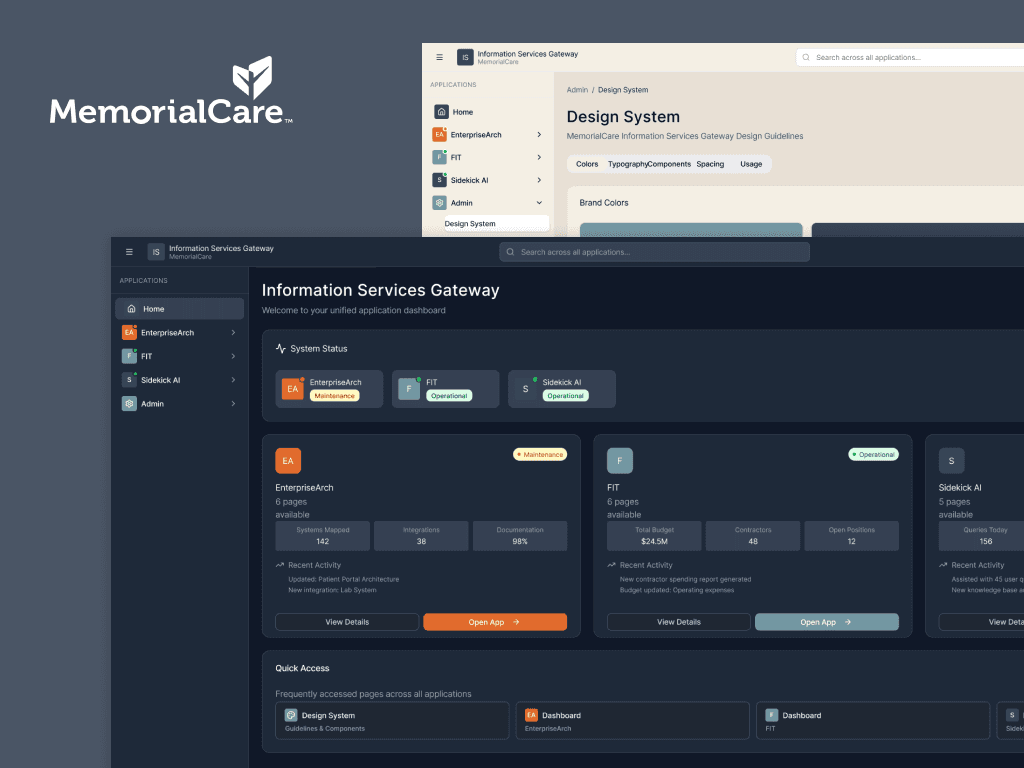Open Design System quick access card
Image resolution: width=1024 pixels, height=768 pixels.
[392, 720]
